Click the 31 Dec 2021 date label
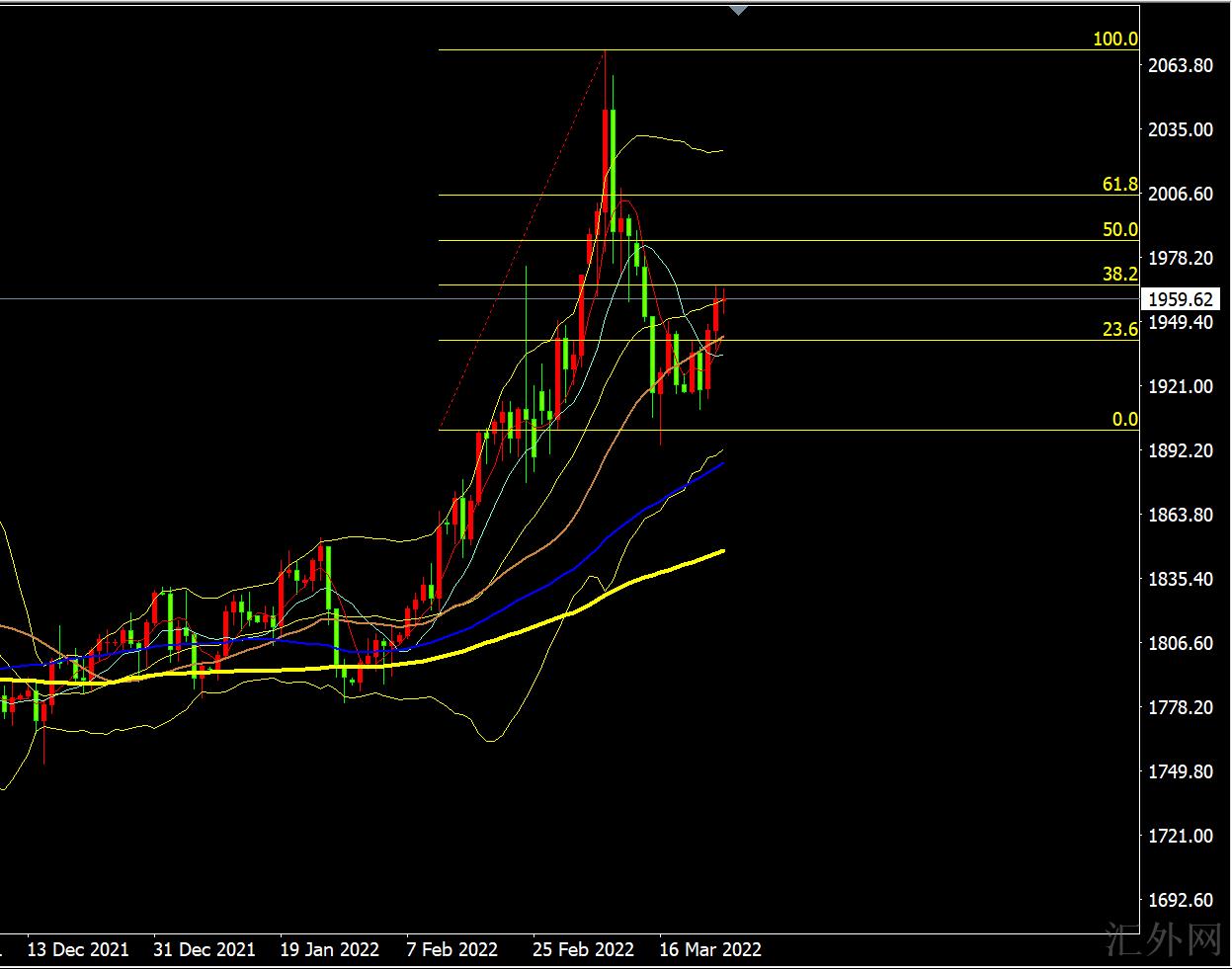The height and width of the screenshot is (969, 1232). point(204,950)
